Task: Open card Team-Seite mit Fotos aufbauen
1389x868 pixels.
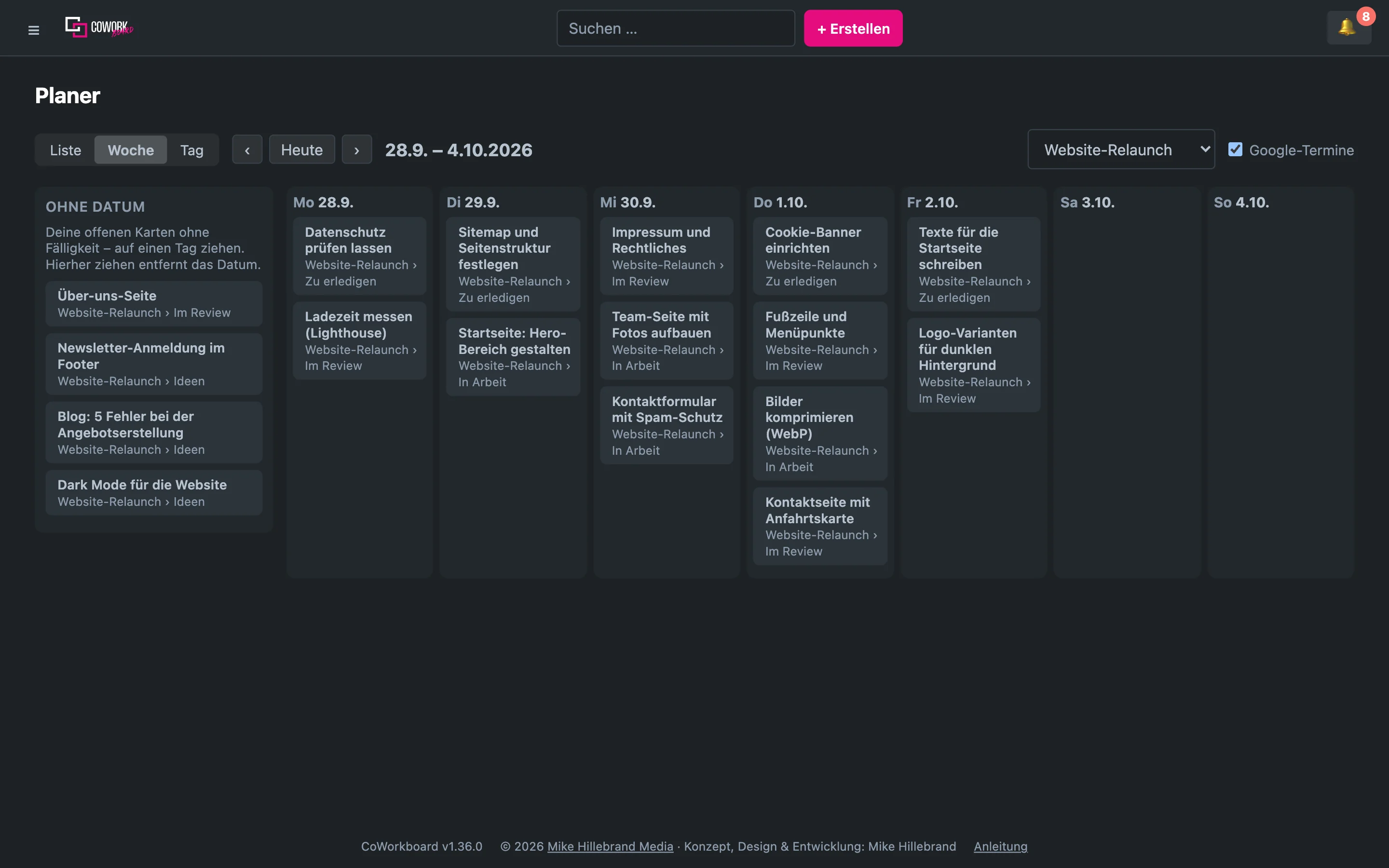Action: [667, 340]
